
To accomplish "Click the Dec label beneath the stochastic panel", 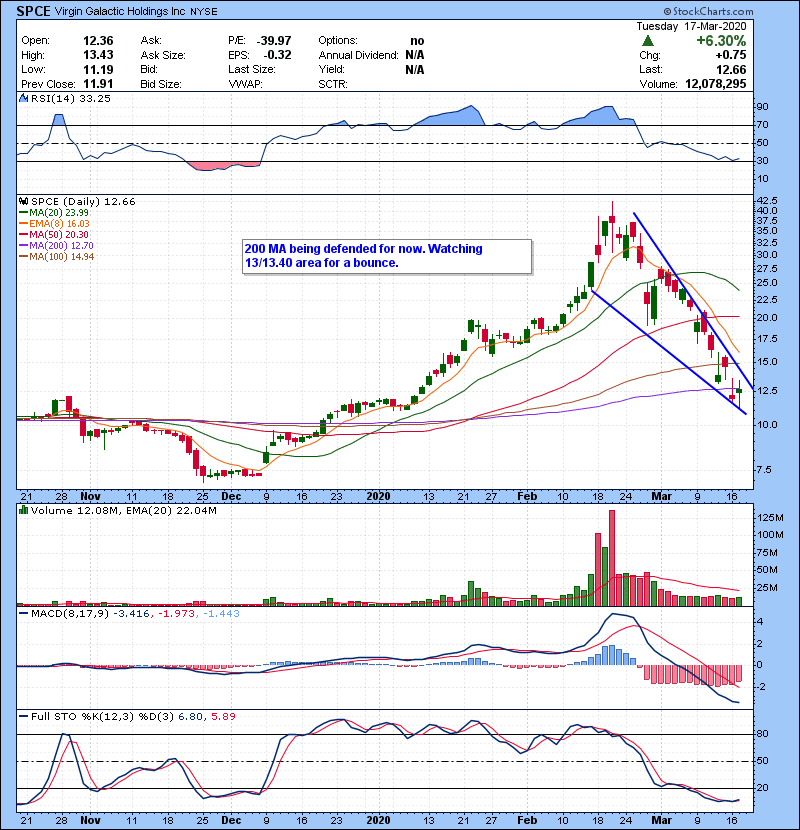I will coord(231,821).
